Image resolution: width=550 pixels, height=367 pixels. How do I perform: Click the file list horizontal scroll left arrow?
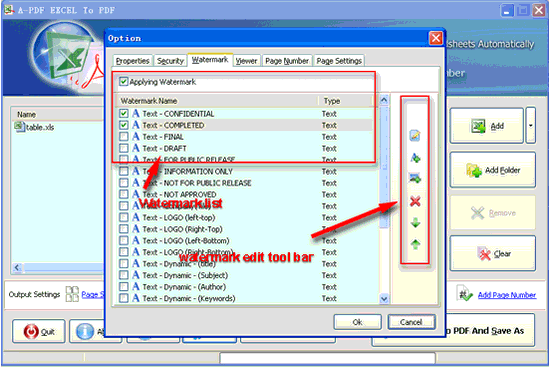tap(17, 268)
